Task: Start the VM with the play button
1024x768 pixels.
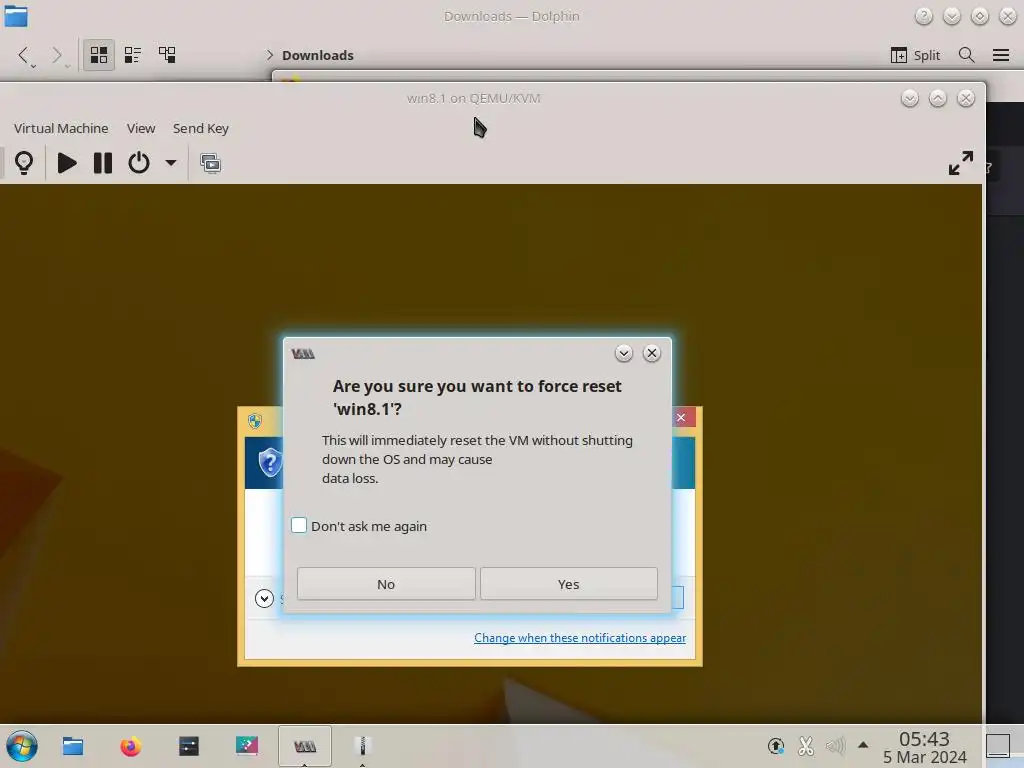Action: click(67, 163)
